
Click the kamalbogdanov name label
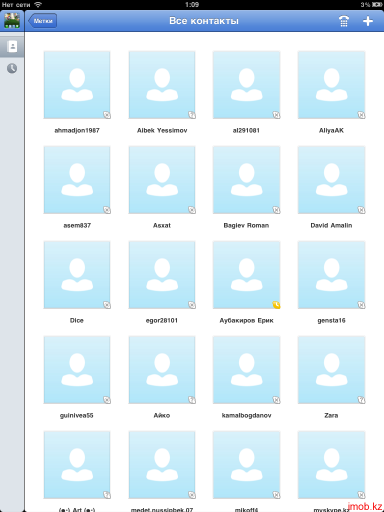click(246, 415)
